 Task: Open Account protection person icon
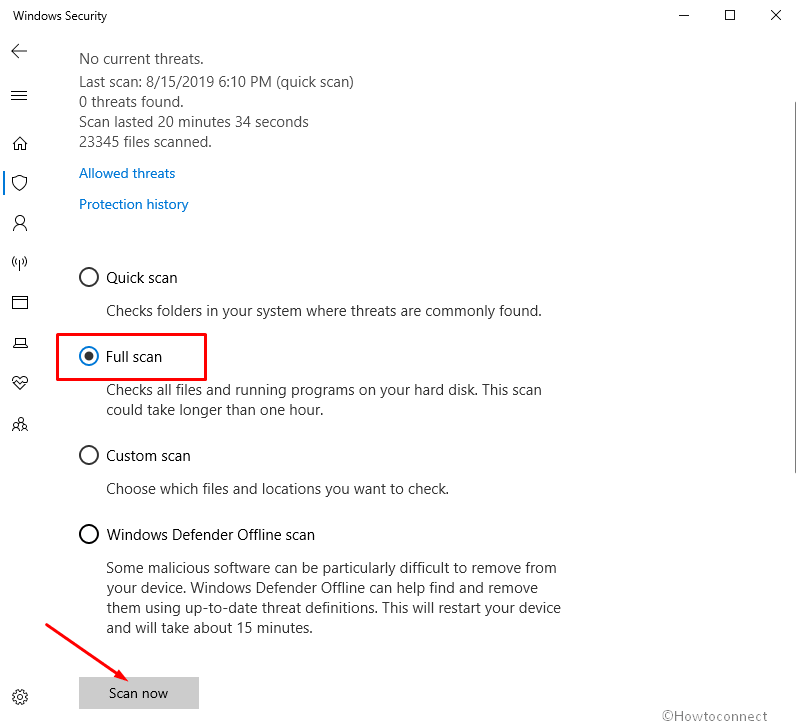[20, 223]
